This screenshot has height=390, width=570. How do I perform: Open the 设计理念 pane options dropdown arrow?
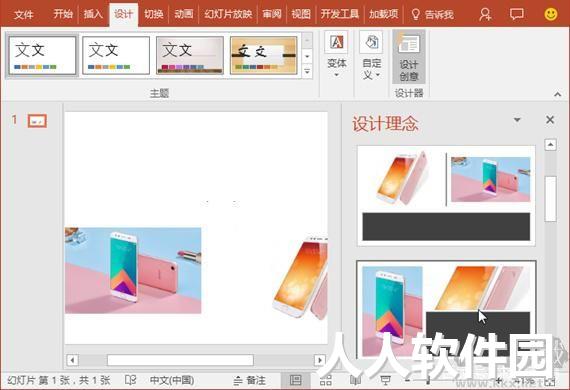(517, 120)
